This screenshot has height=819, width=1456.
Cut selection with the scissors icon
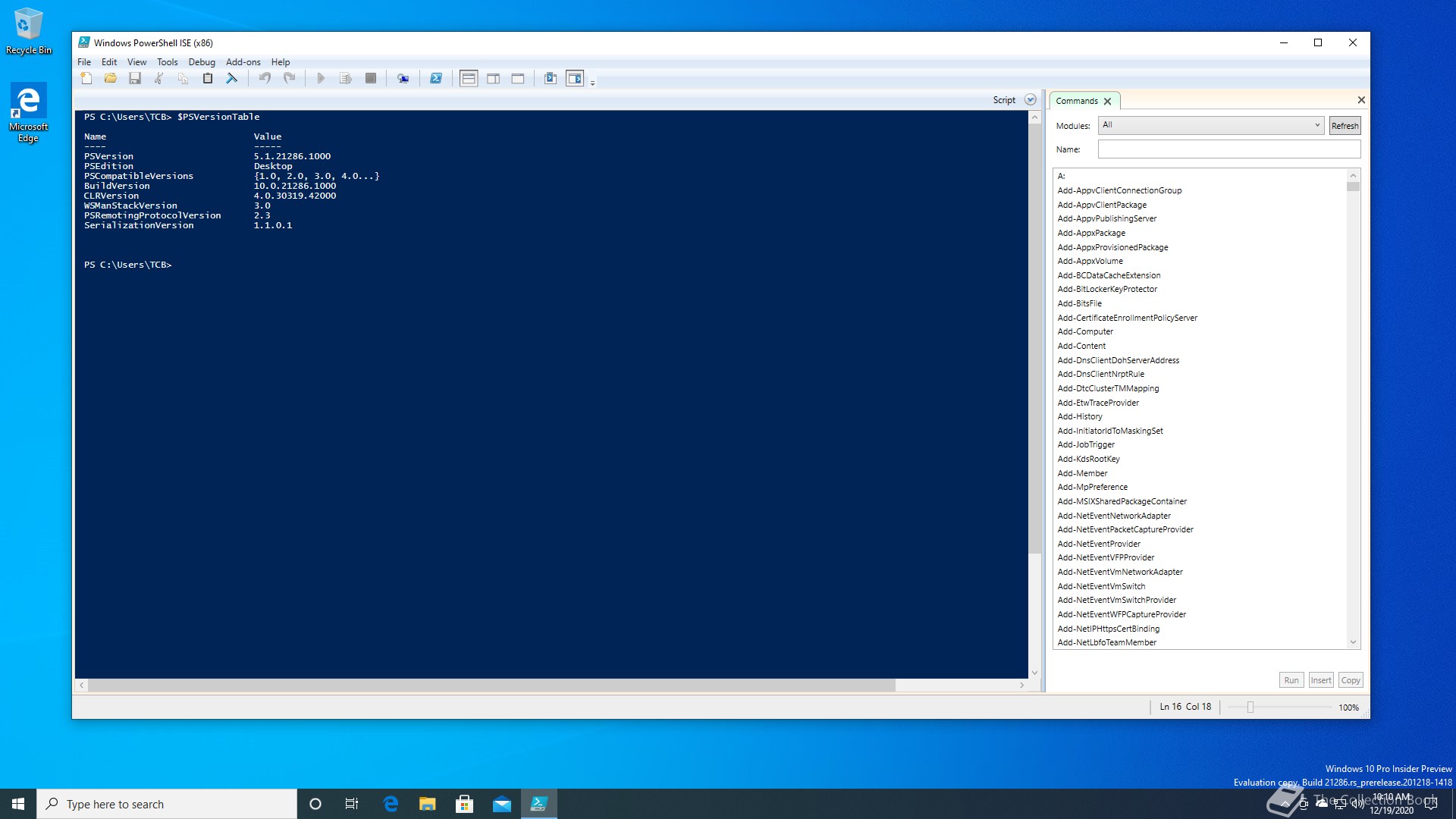[159, 78]
